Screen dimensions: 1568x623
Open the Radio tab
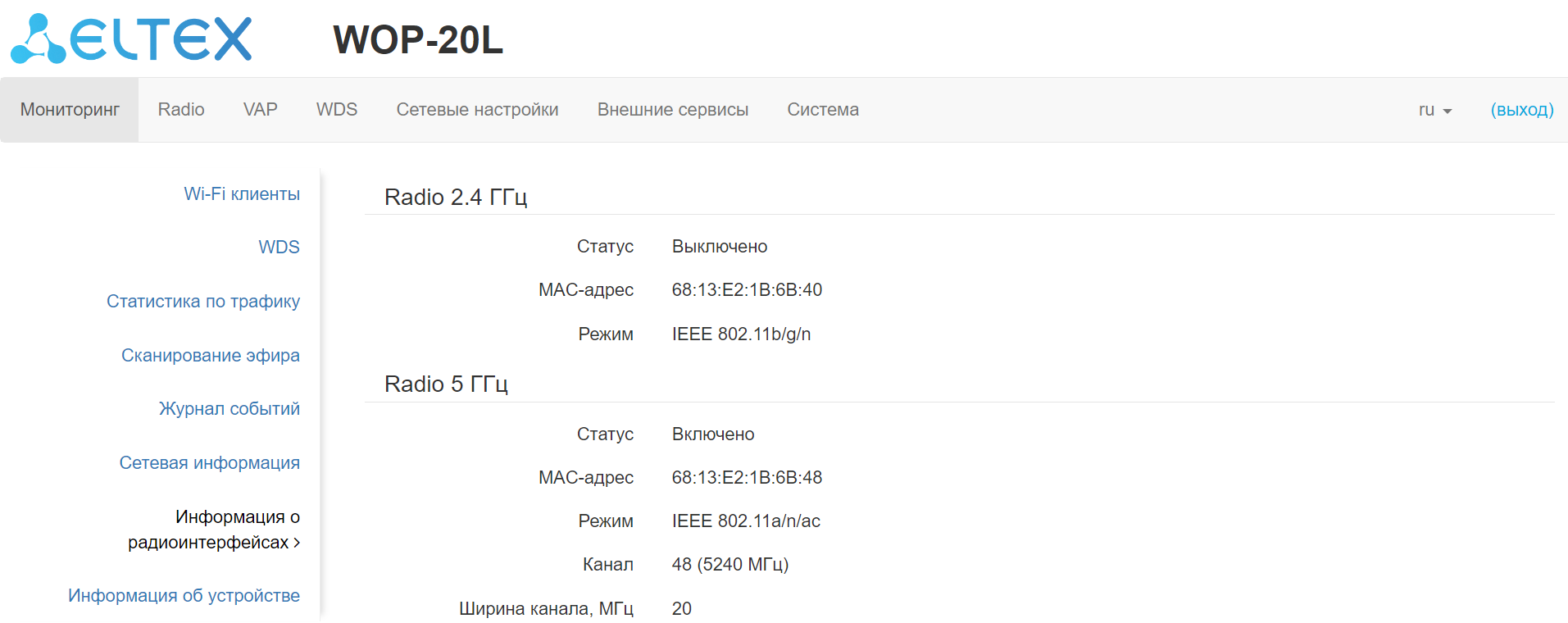pyautogui.click(x=181, y=110)
